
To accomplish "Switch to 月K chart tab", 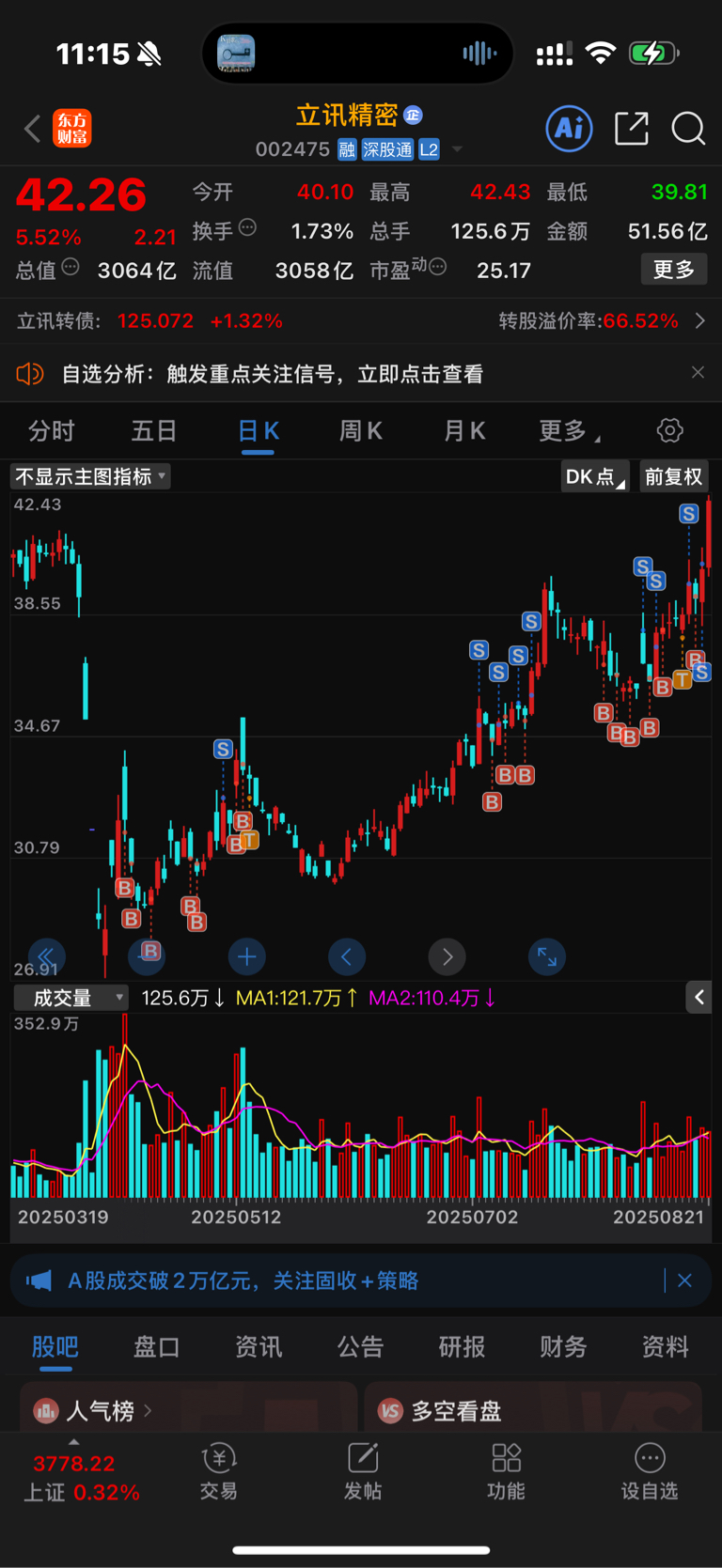I will point(464,431).
